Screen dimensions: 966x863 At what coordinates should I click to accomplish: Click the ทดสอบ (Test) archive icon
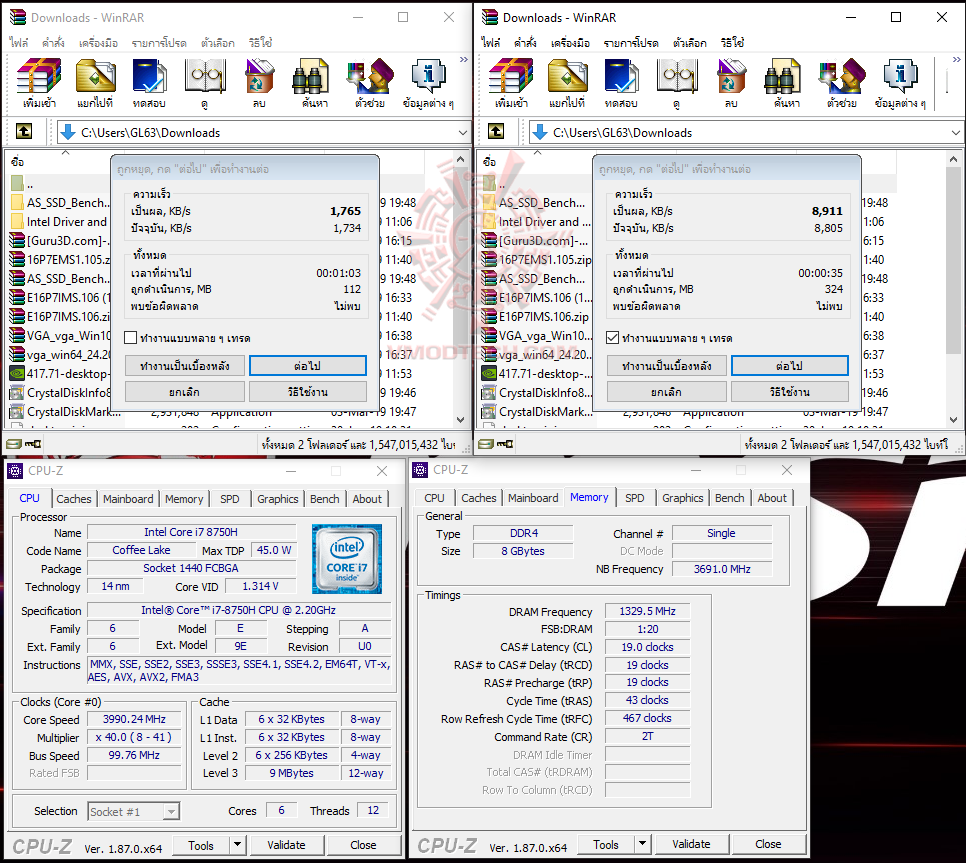149,80
